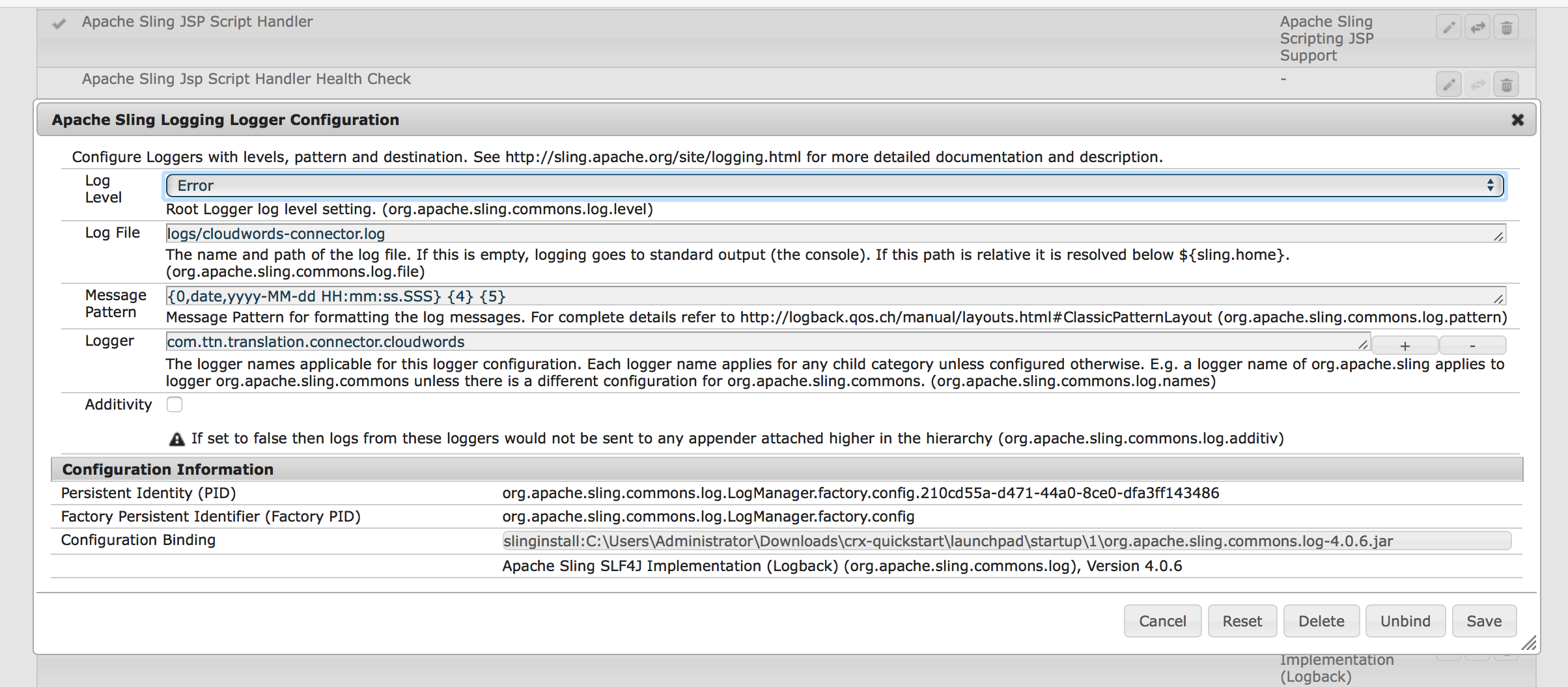Click the Reset button

click(1242, 621)
